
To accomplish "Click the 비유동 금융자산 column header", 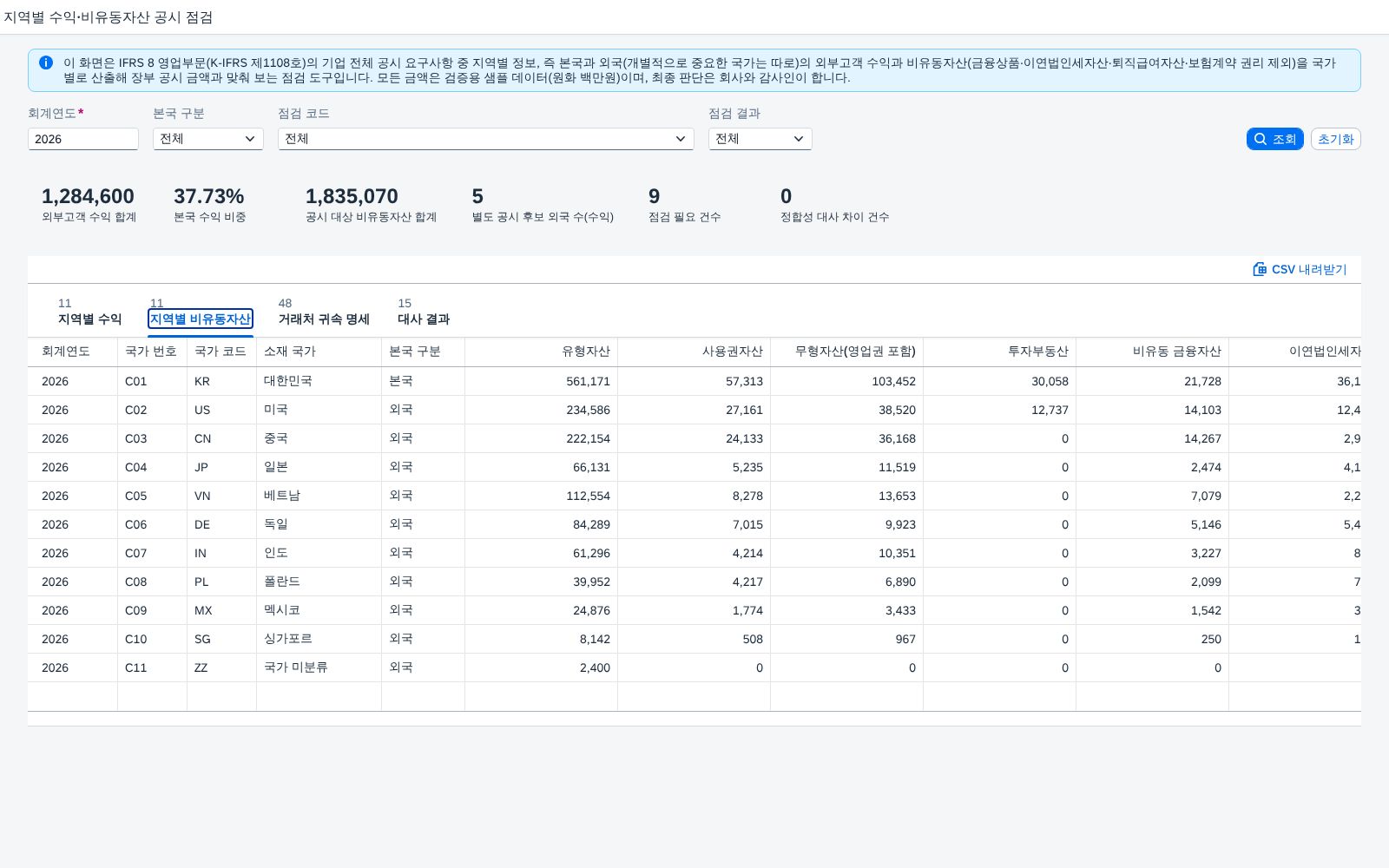I will pyautogui.click(x=1153, y=352).
